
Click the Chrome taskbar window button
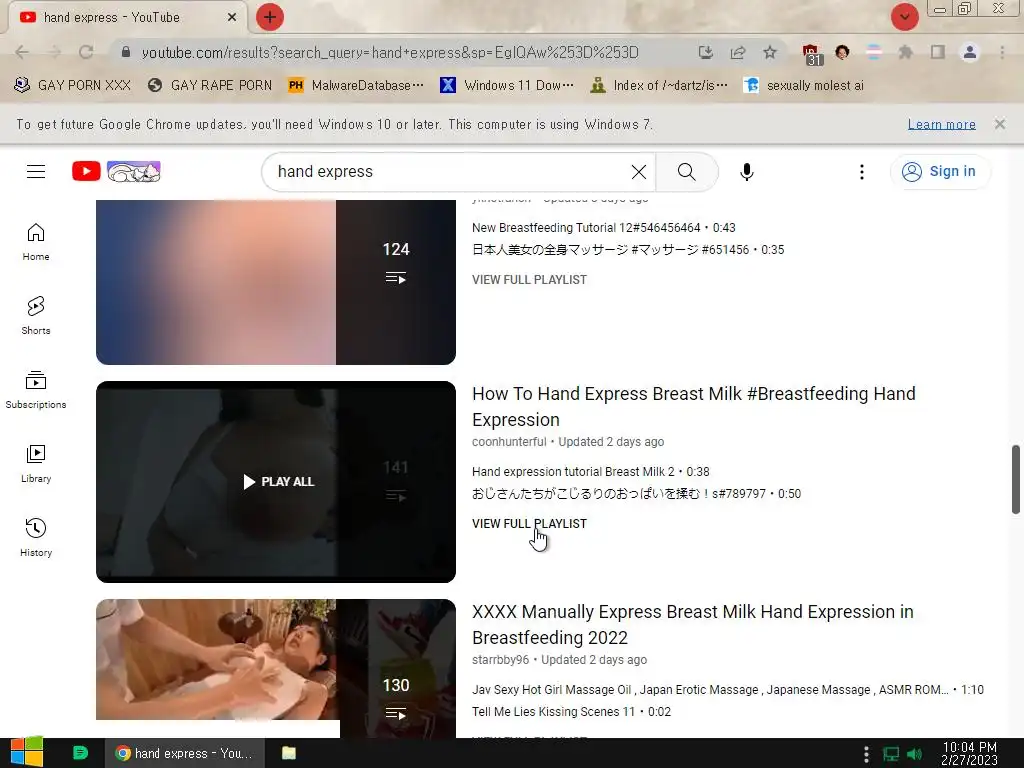[185, 753]
